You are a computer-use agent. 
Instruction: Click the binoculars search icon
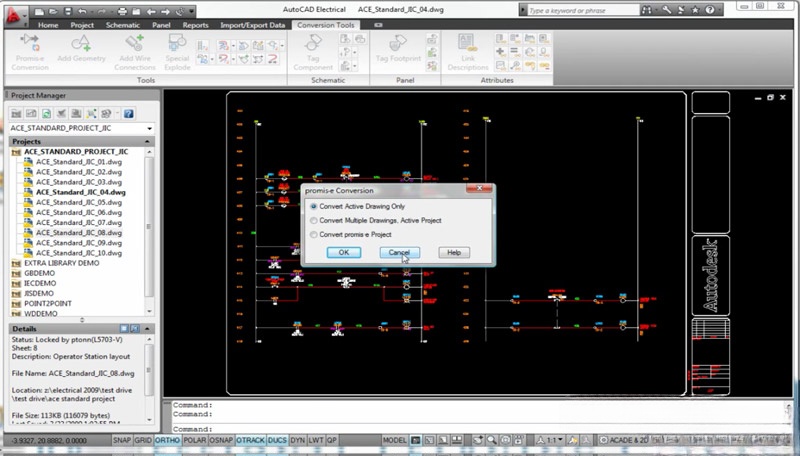tap(646, 10)
